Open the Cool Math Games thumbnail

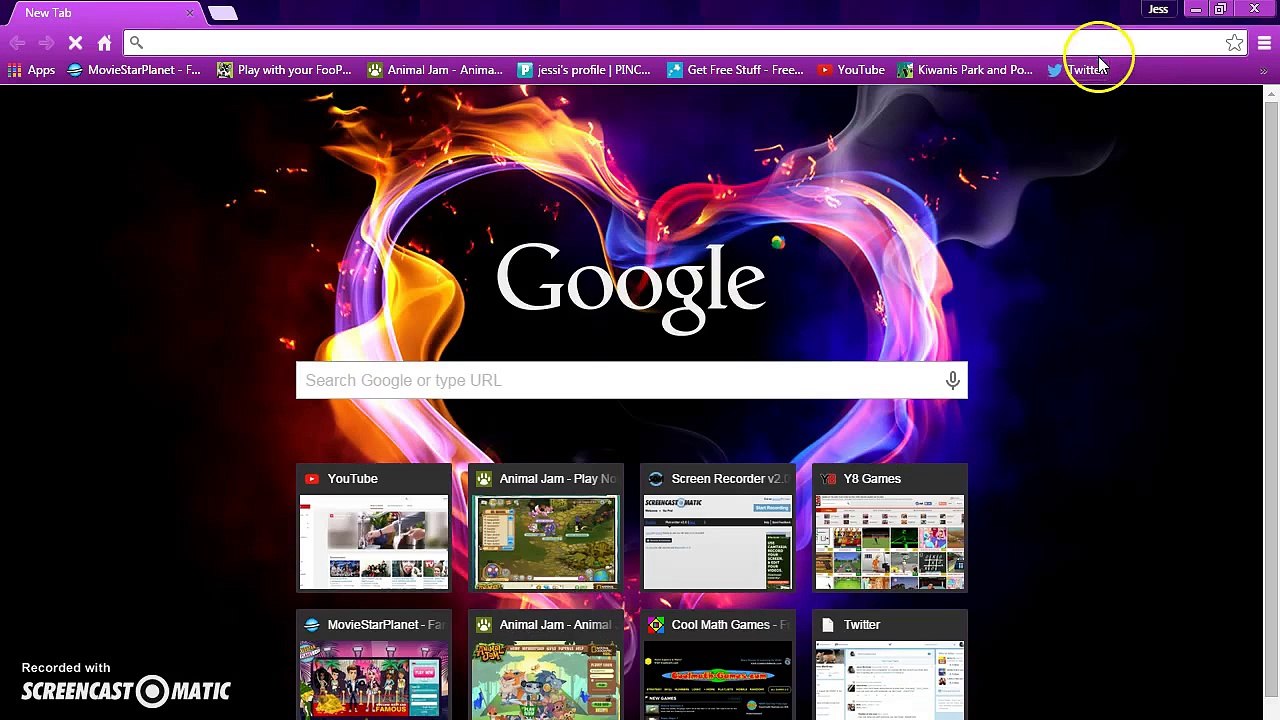click(x=718, y=665)
